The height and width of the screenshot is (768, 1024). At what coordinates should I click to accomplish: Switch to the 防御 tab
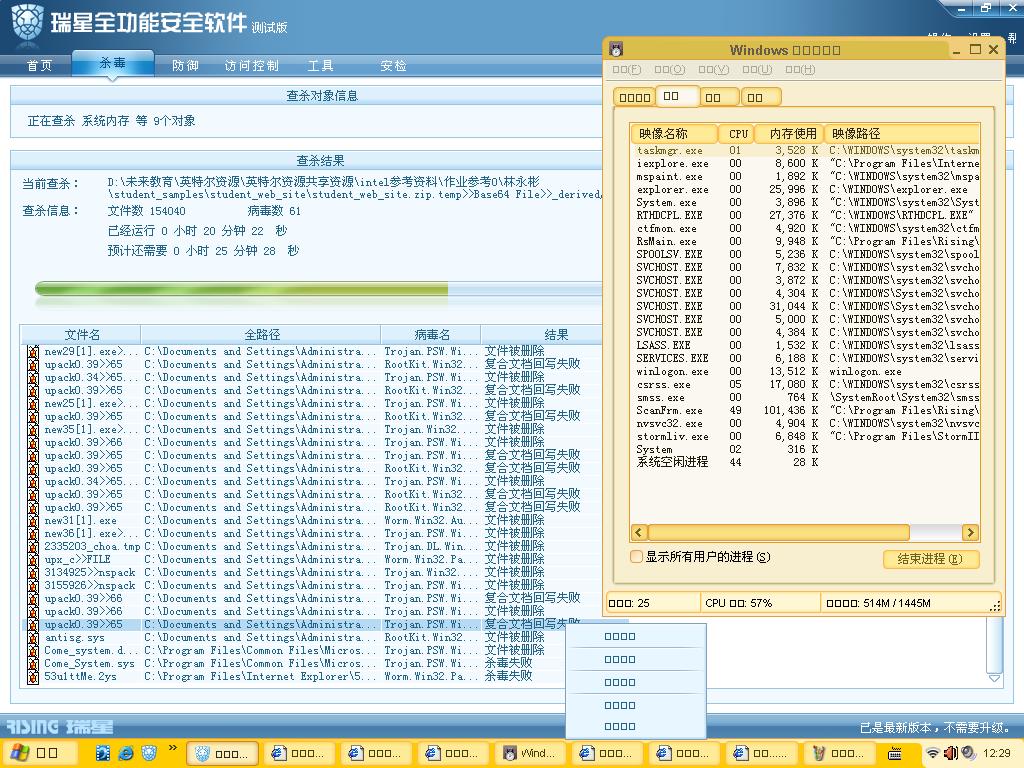(185, 65)
